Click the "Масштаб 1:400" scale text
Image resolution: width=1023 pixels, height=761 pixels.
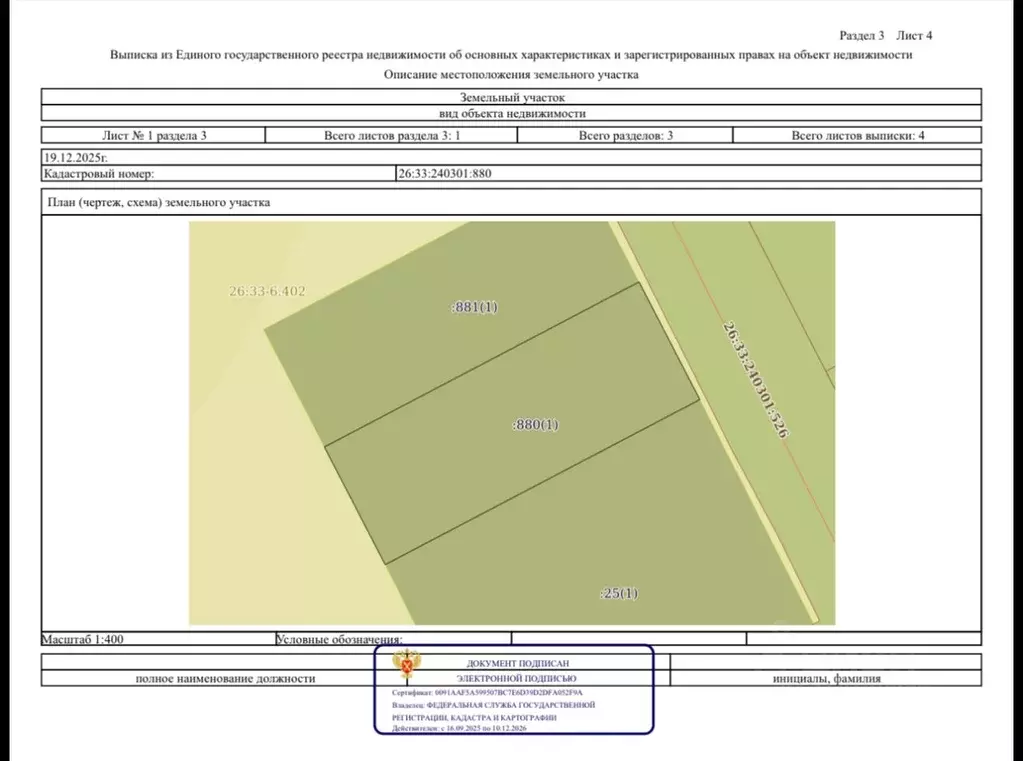(82, 638)
